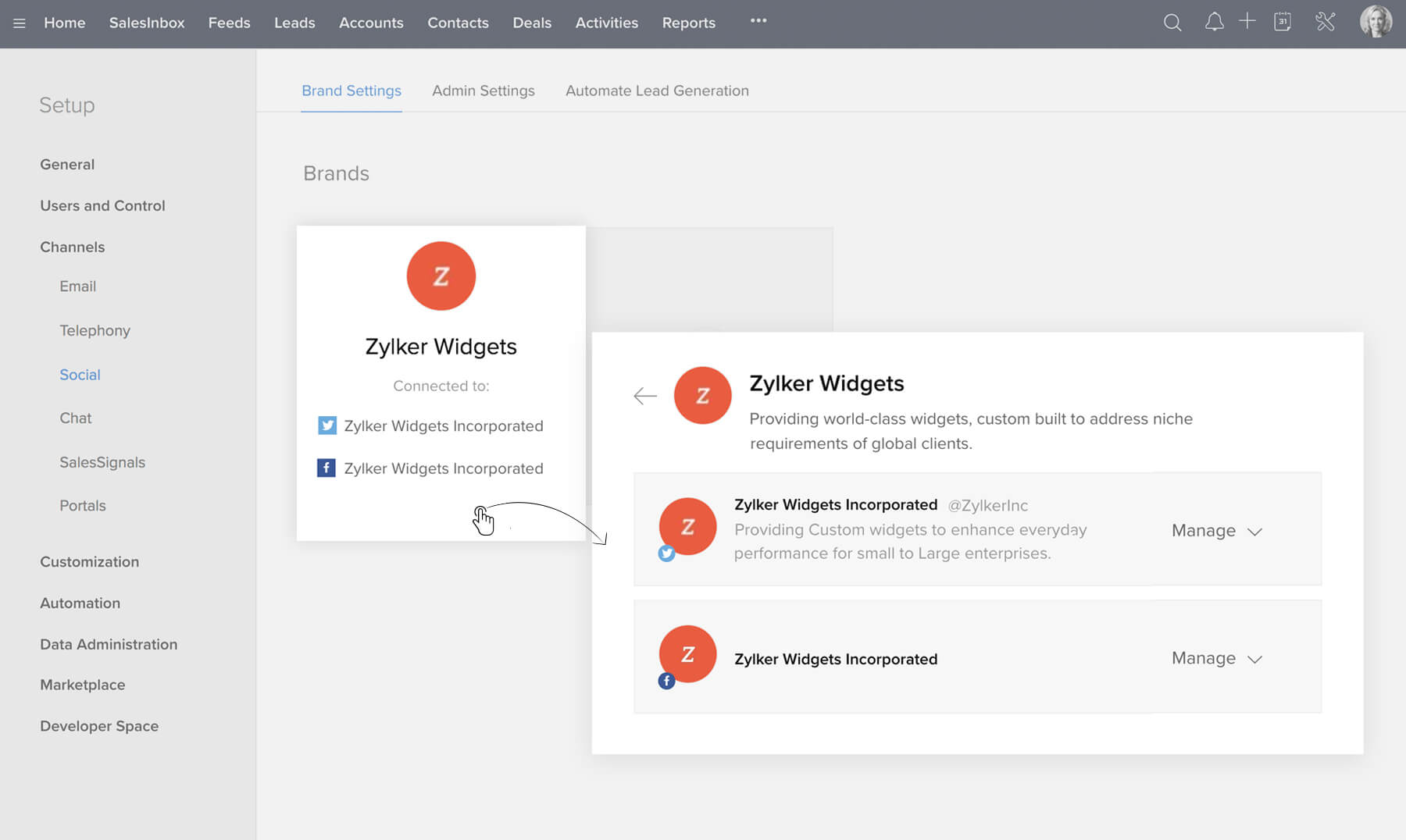Open Developer Space section

pyautogui.click(x=99, y=727)
